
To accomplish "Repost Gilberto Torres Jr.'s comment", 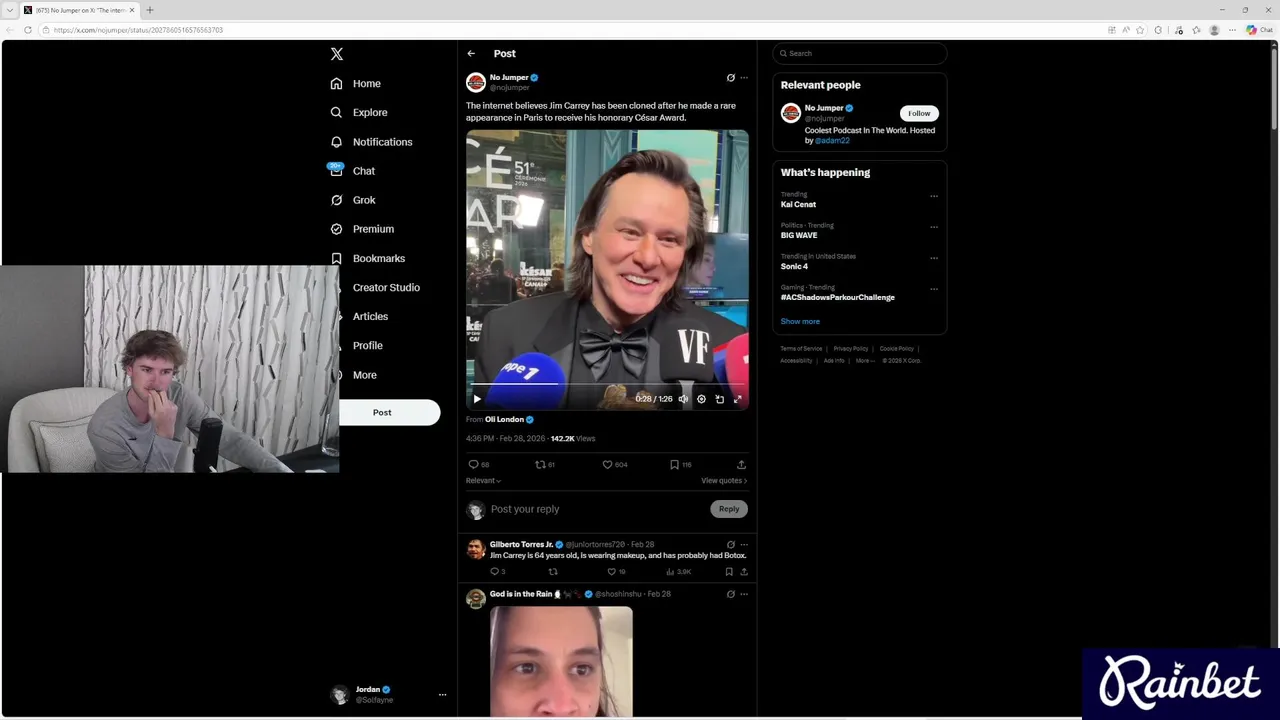I will [x=553, y=572].
